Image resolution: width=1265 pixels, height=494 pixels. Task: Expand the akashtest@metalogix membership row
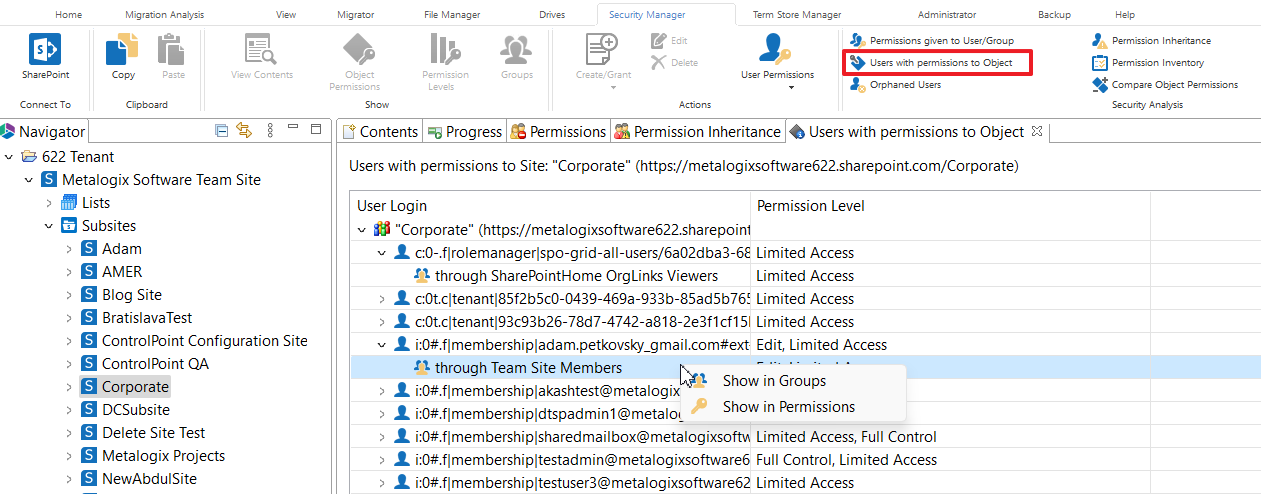(x=382, y=390)
